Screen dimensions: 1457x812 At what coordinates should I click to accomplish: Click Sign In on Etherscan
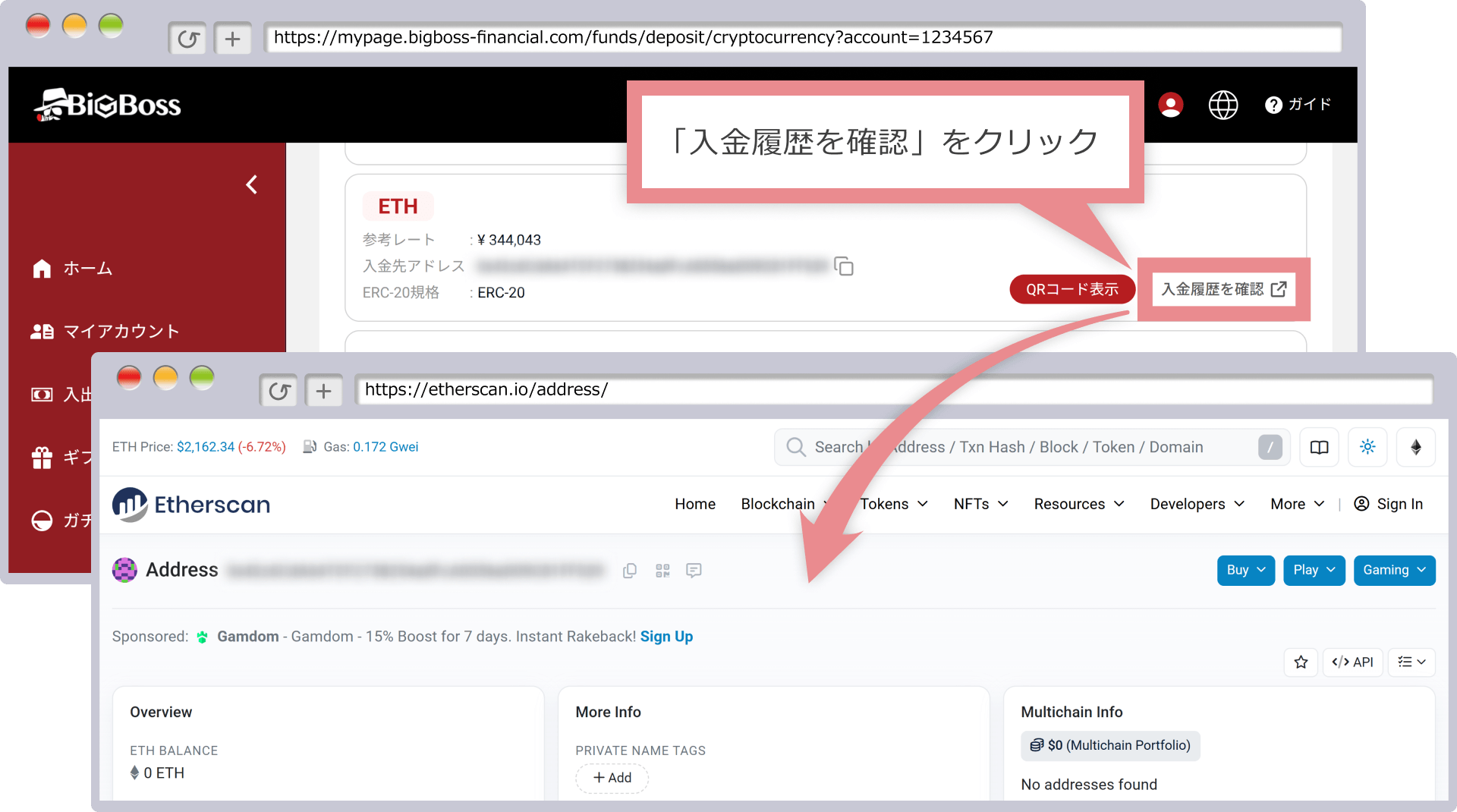tap(1389, 504)
